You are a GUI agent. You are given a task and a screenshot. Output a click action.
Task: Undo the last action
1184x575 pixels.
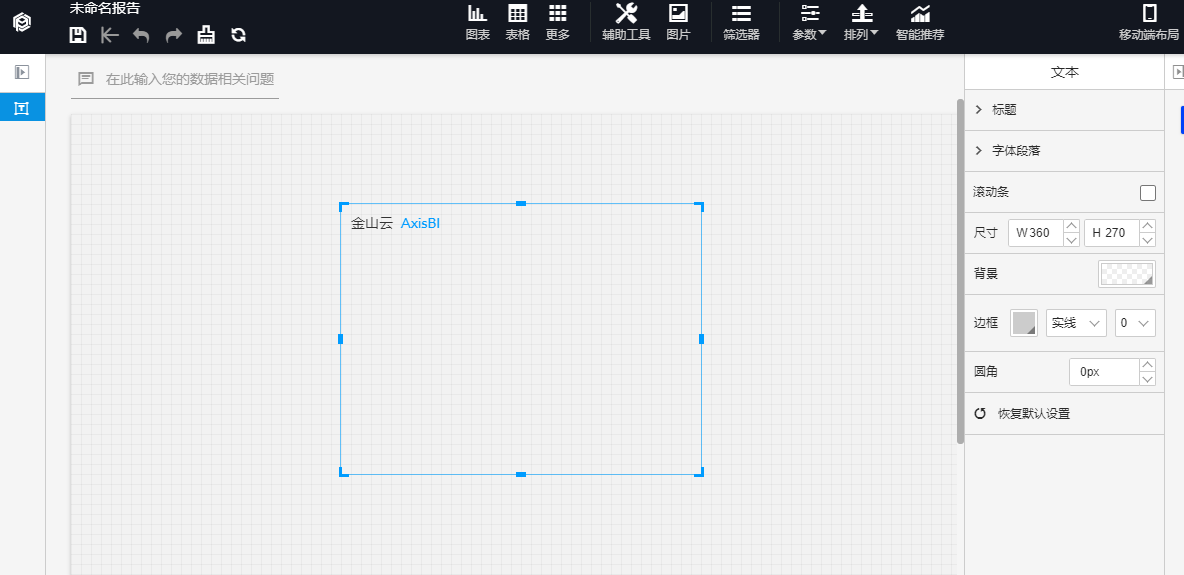click(141, 35)
